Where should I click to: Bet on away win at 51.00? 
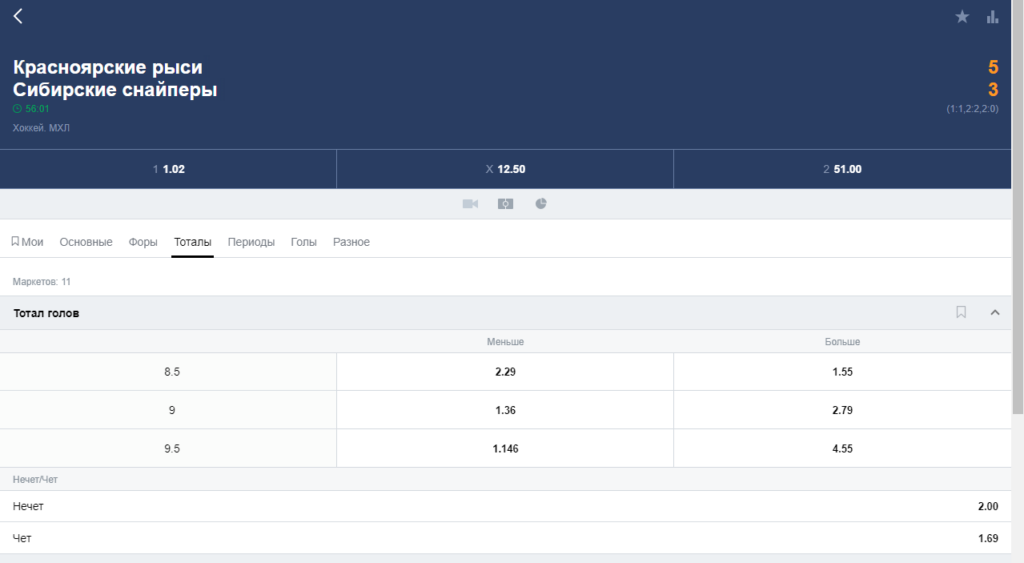[842, 169]
